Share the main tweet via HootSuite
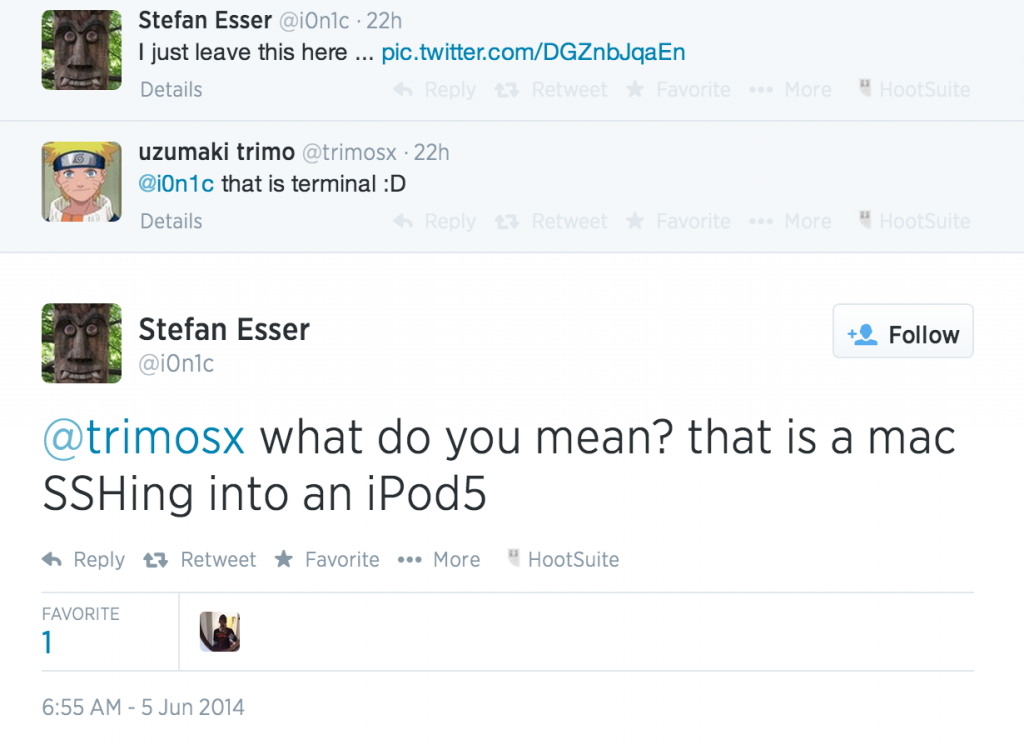 point(563,560)
